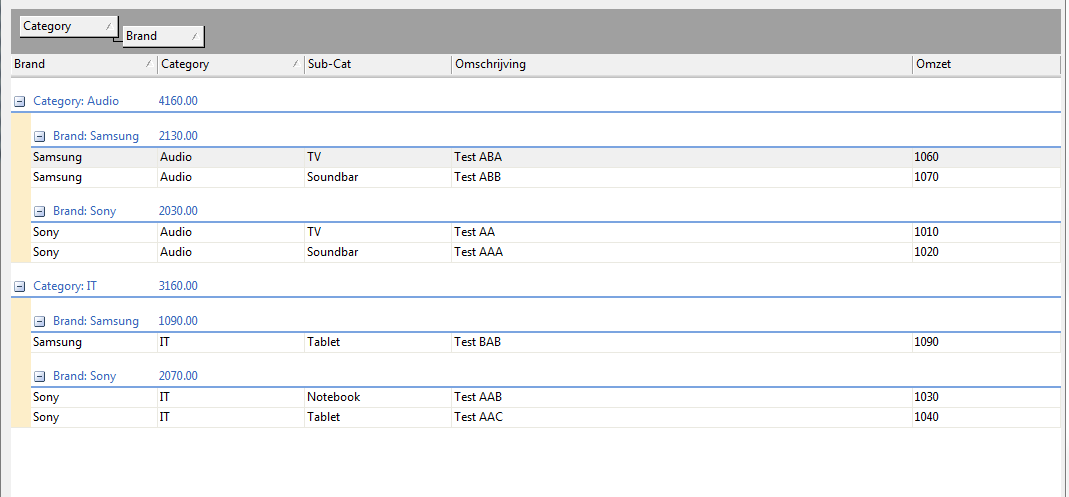The height and width of the screenshot is (497, 1069).
Task: Sort by the Sub-Cat column header
Action: [377, 65]
